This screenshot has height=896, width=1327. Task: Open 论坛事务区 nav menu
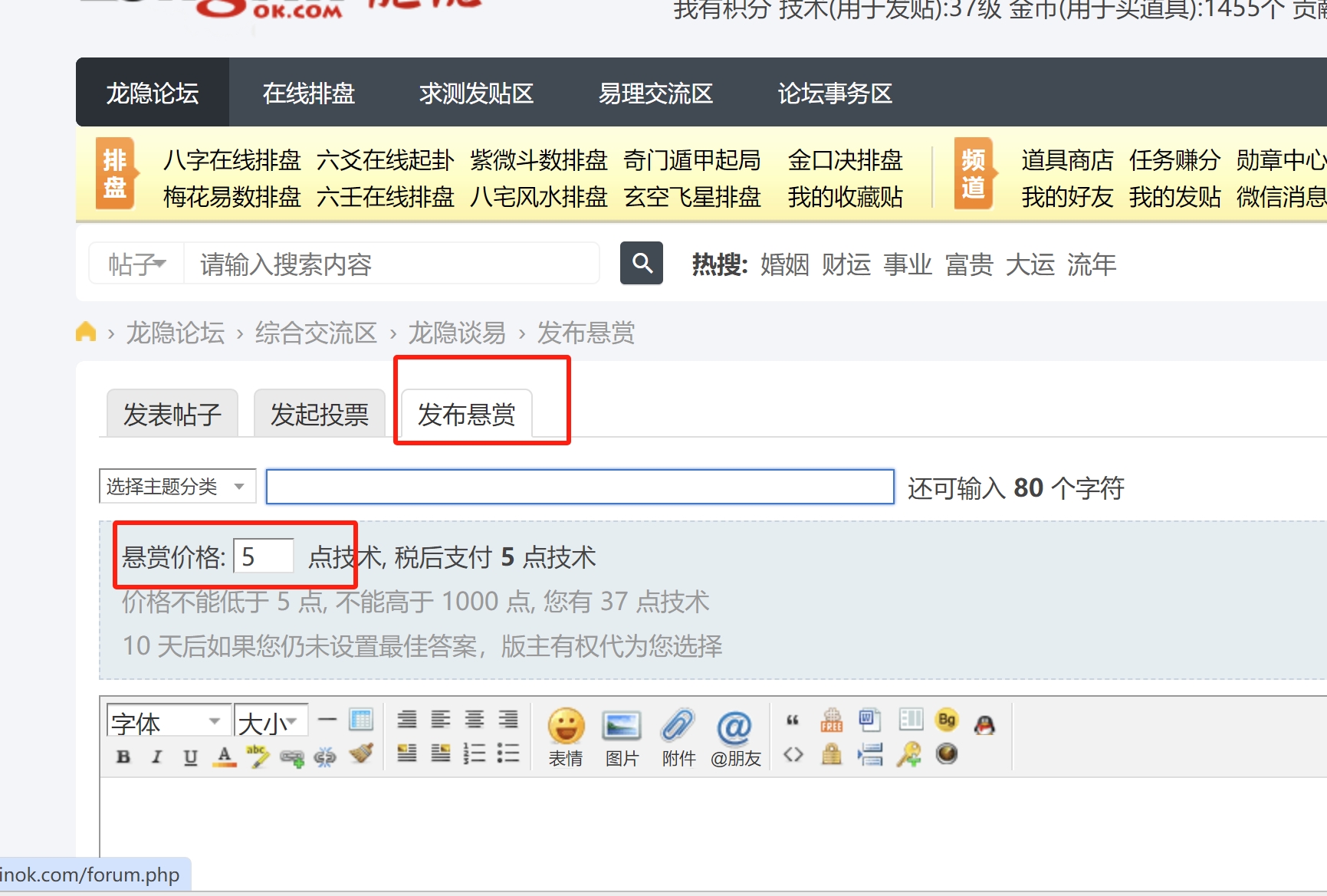835,93
